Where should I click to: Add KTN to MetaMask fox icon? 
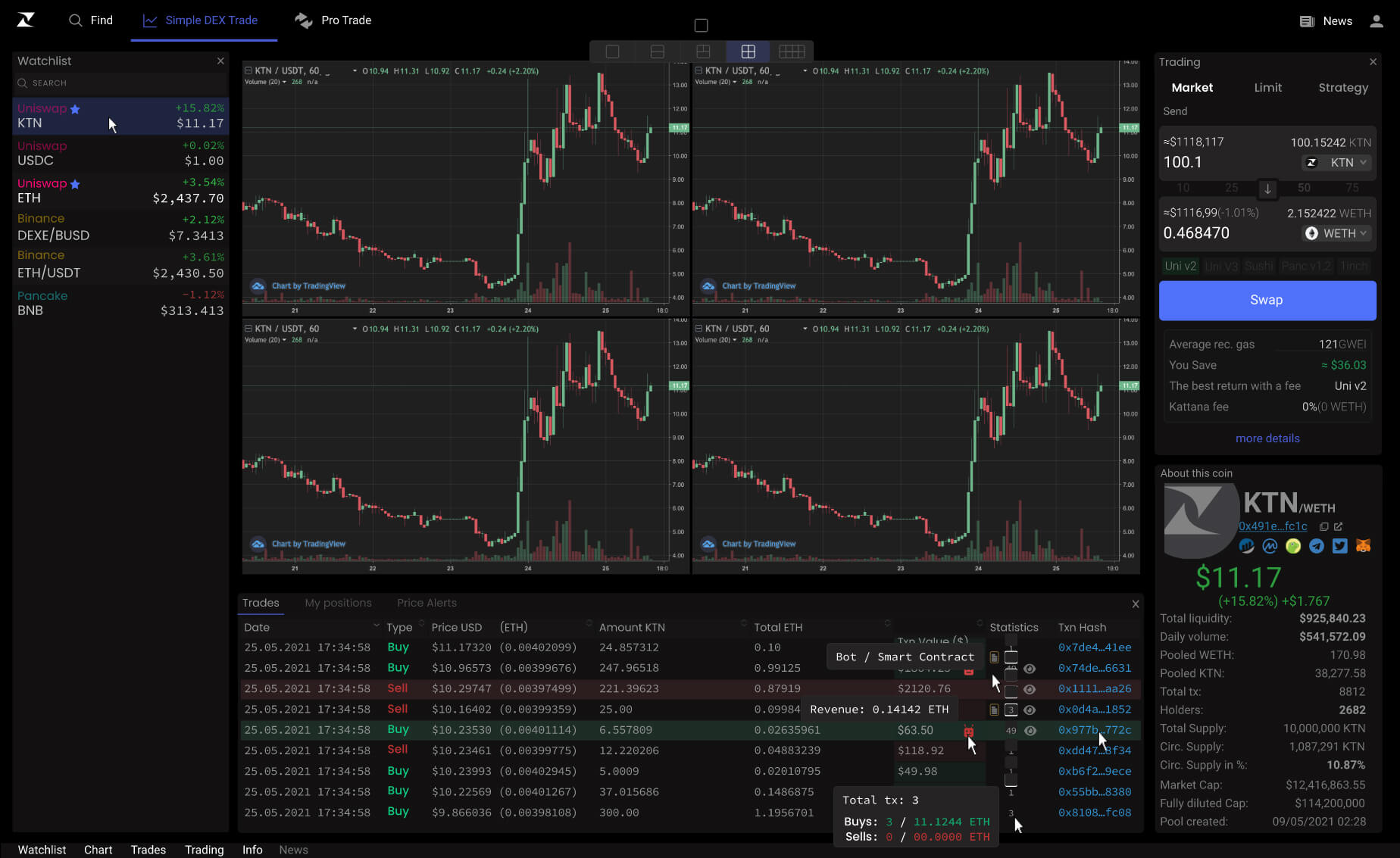[1363, 546]
